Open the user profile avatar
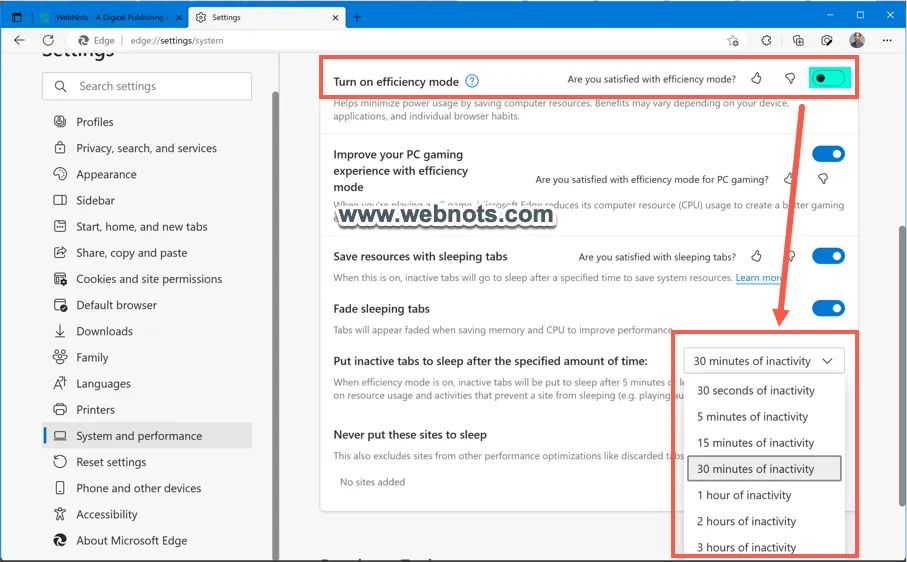Viewport: 907px width, 562px height. click(x=857, y=40)
